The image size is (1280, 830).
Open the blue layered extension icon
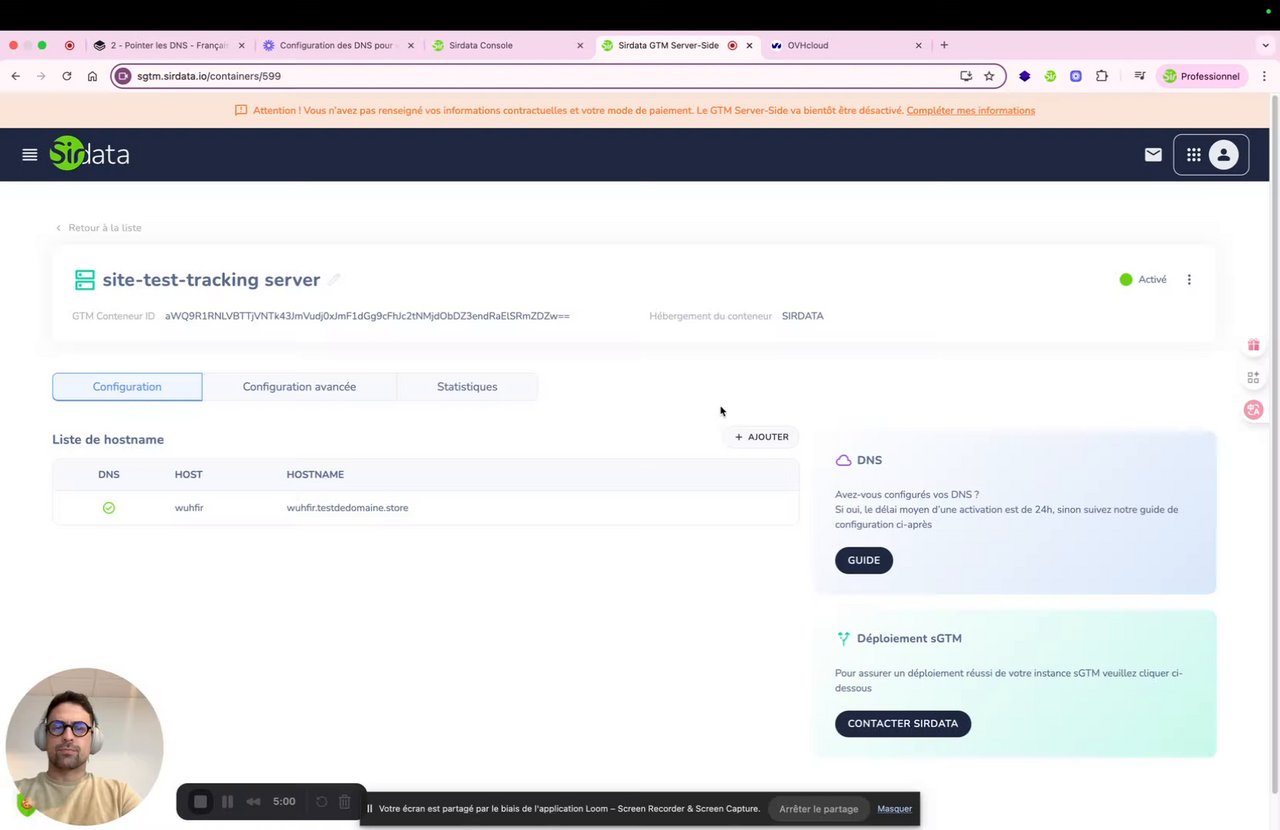coord(1025,76)
